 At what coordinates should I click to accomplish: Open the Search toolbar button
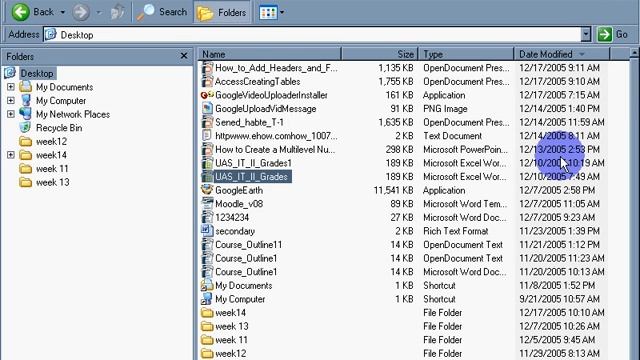pyautogui.click(x=162, y=12)
